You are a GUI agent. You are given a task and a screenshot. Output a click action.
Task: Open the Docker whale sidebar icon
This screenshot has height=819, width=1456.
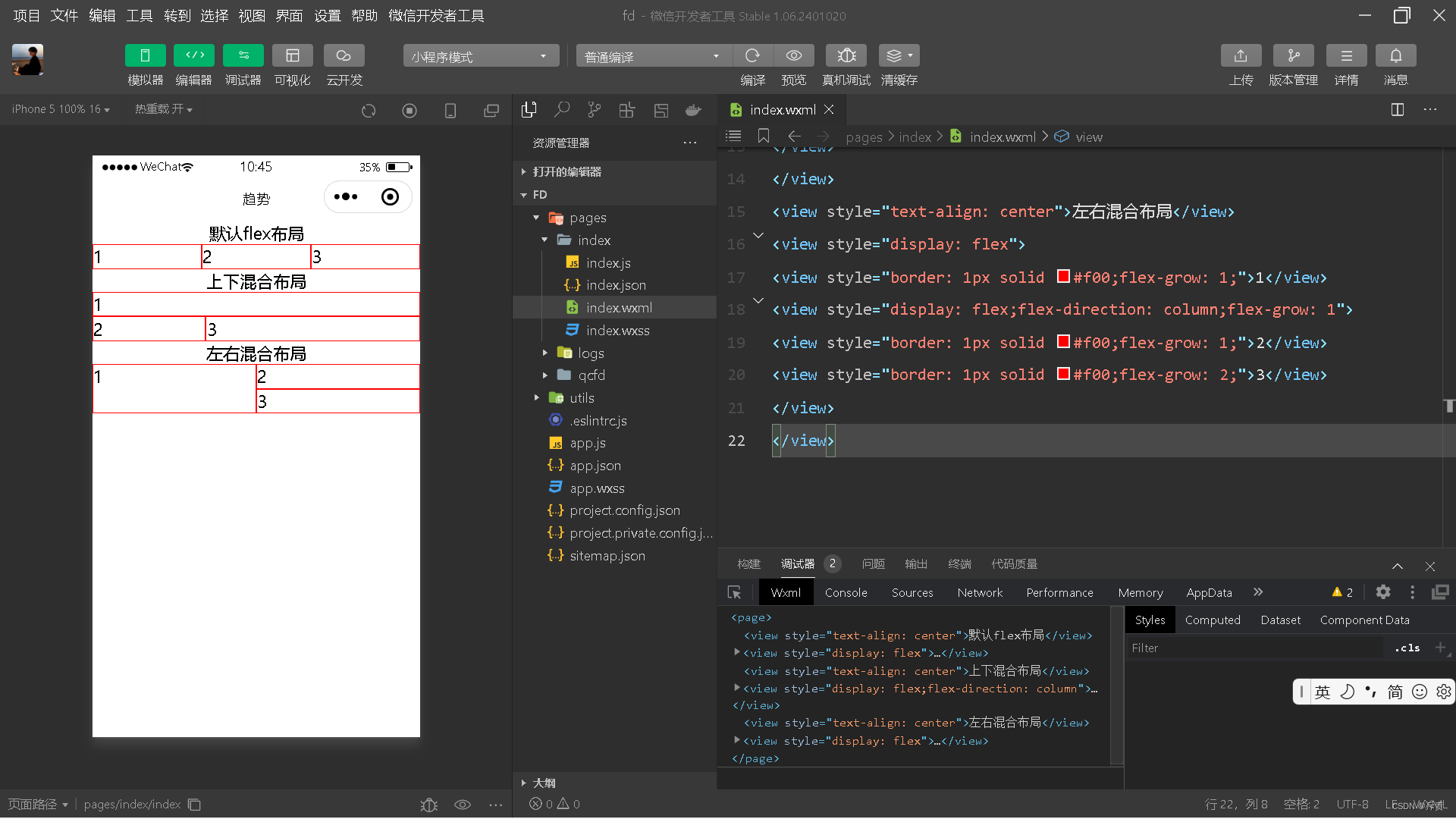[693, 110]
